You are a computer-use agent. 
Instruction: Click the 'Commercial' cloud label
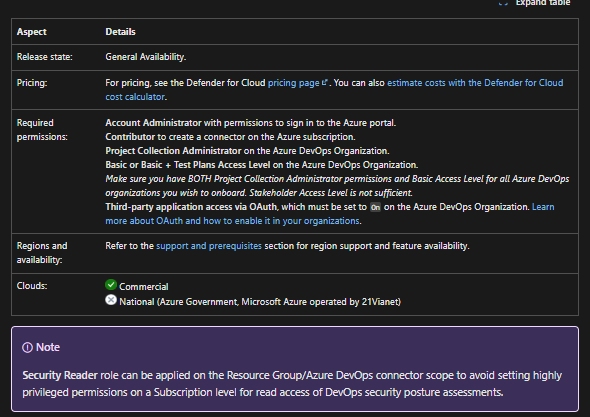click(144, 287)
